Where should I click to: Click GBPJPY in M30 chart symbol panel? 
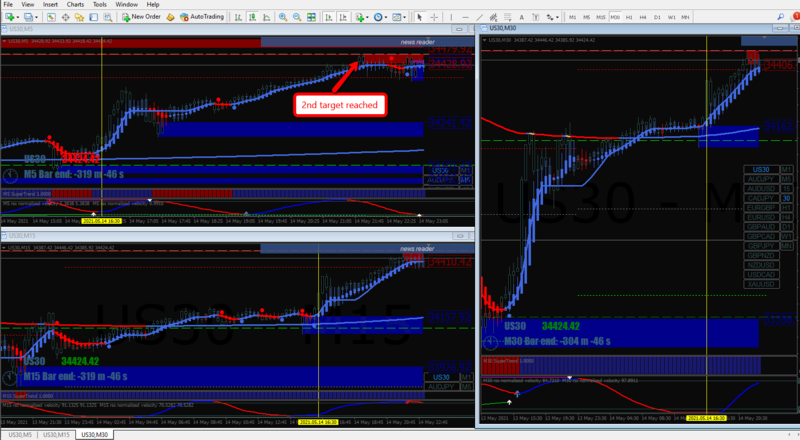(761, 246)
